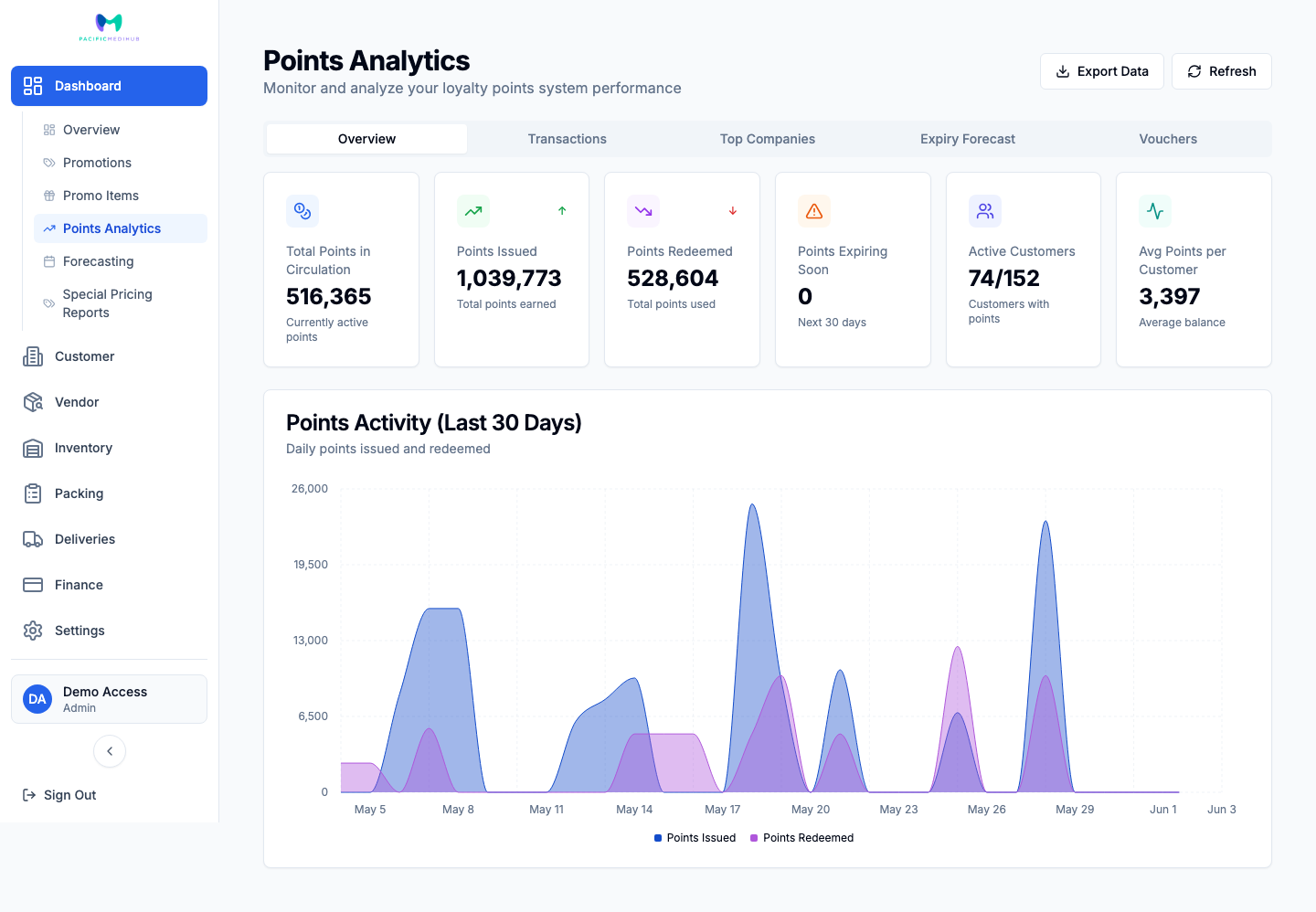Screen dimensions: 1316x912
Task: Open the Inventory menu
Action: (109, 448)
